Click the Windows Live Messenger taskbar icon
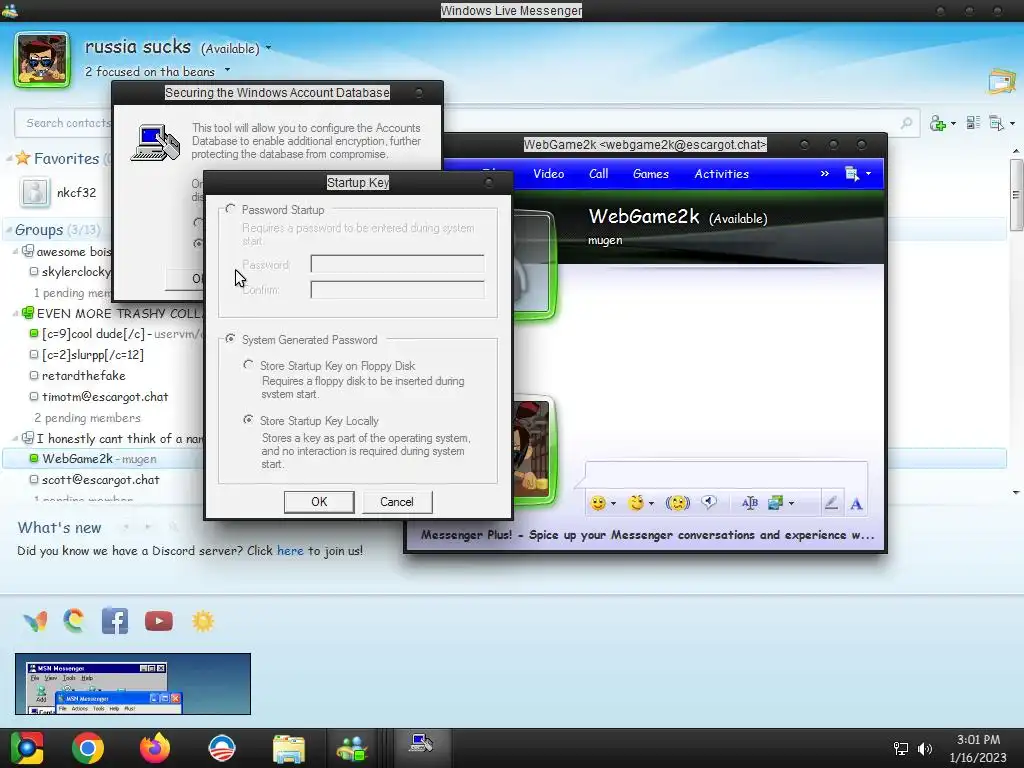The image size is (1024, 768). click(352, 748)
